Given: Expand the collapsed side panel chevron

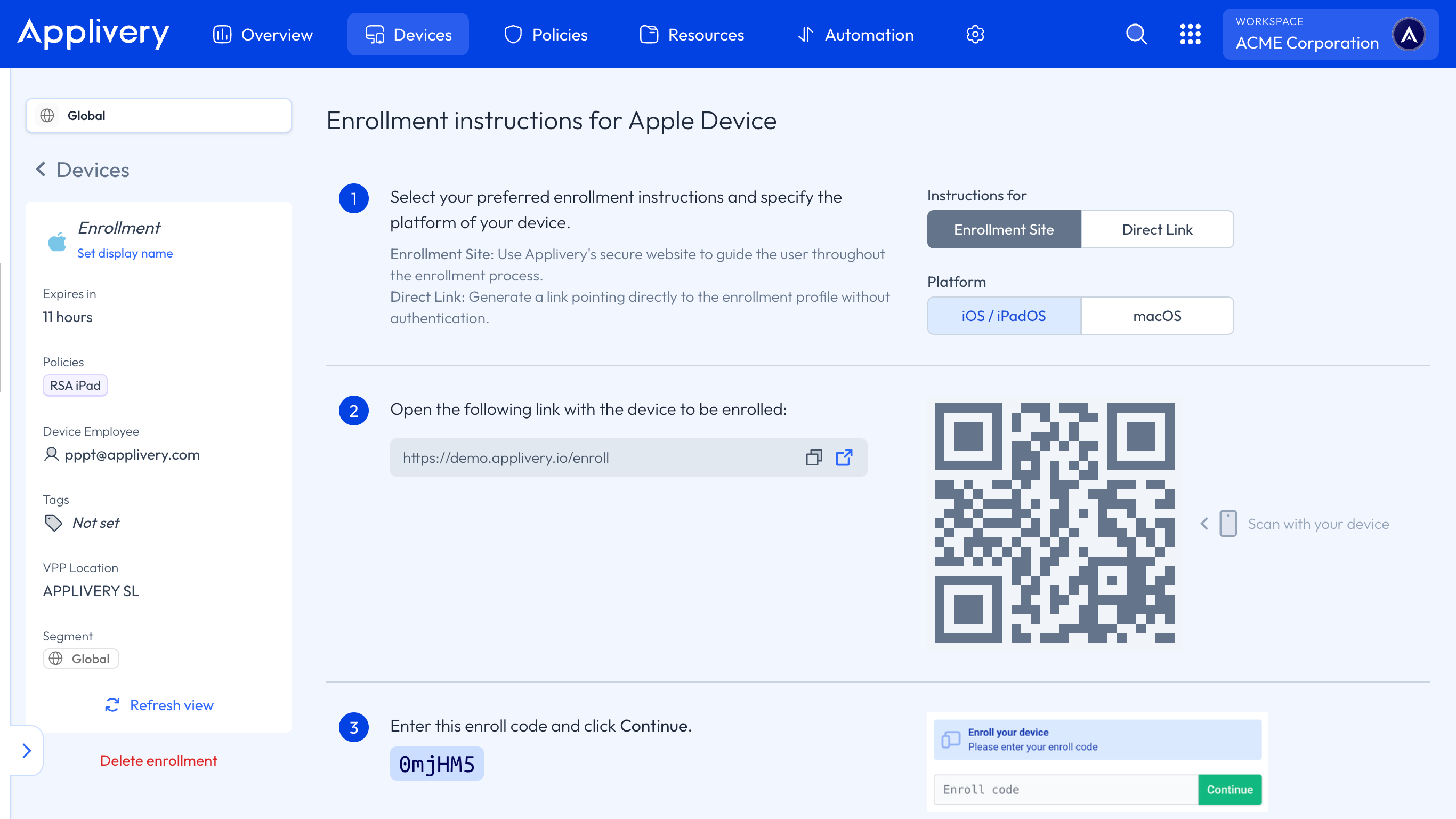Looking at the screenshot, I should click(x=26, y=751).
